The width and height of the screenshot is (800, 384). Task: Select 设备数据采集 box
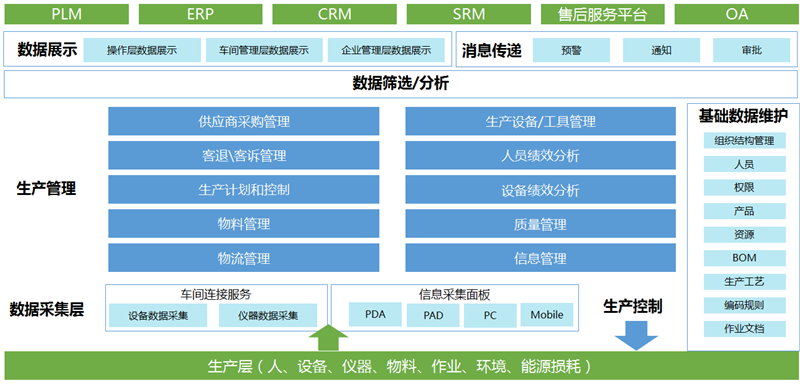[158, 316]
